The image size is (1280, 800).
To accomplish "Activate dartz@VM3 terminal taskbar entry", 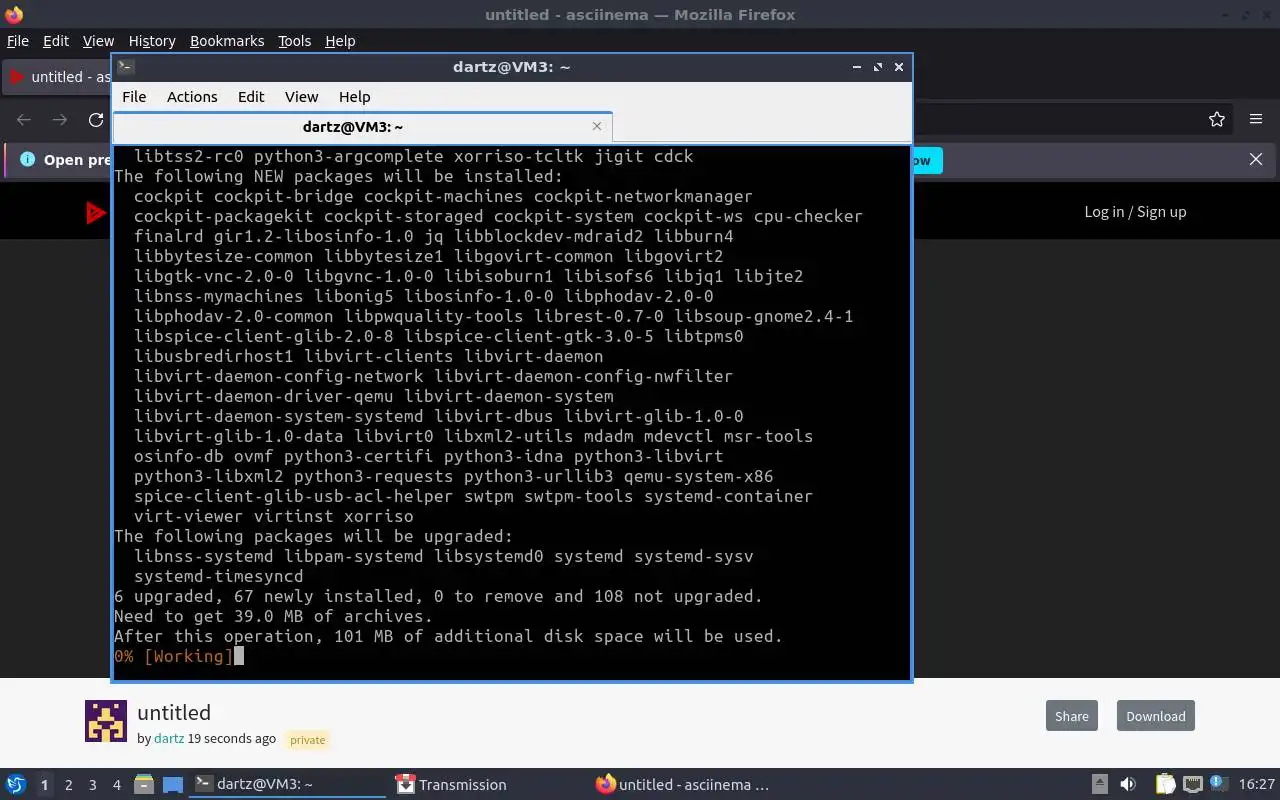I will point(288,785).
